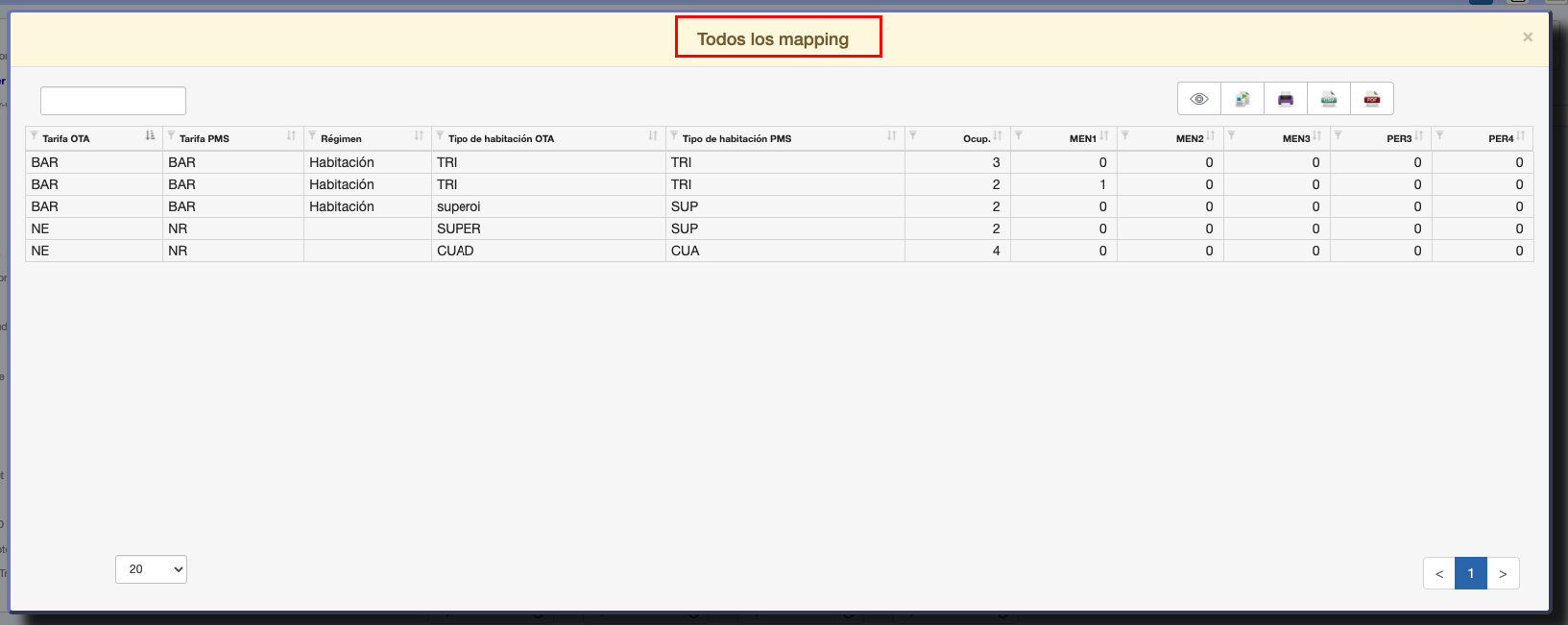Toggle column visibility with the eye icon
This screenshot has height=625, width=1568.
pyautogui.click(x=1198, y=99)
